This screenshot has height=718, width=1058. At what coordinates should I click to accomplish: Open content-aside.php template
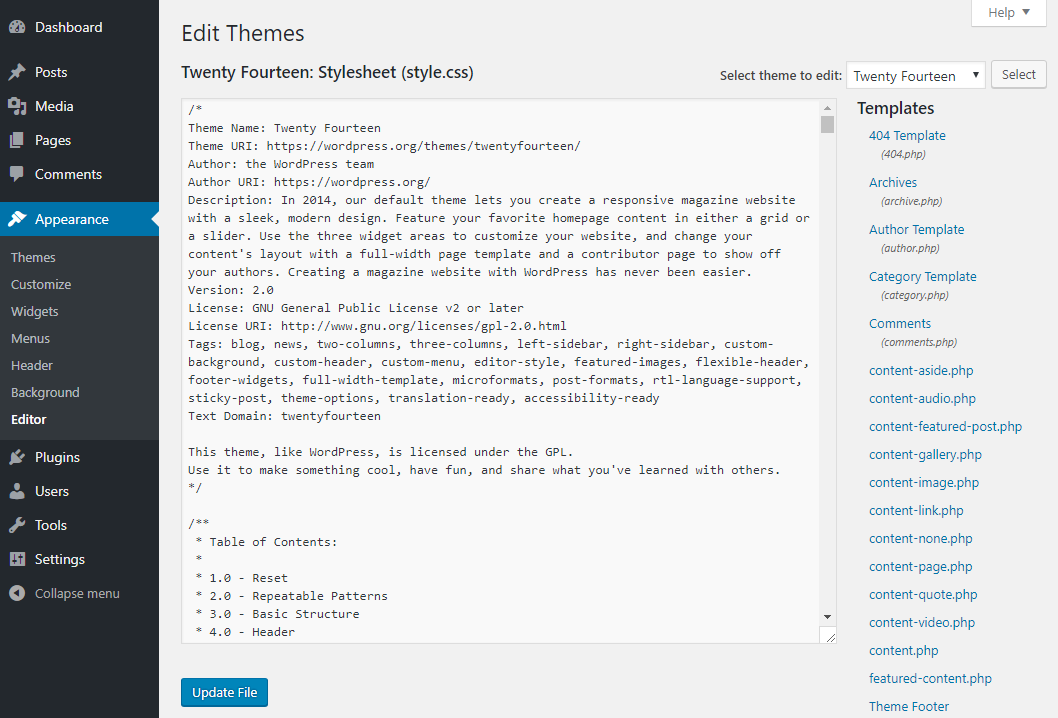click(x=921, y=370)
